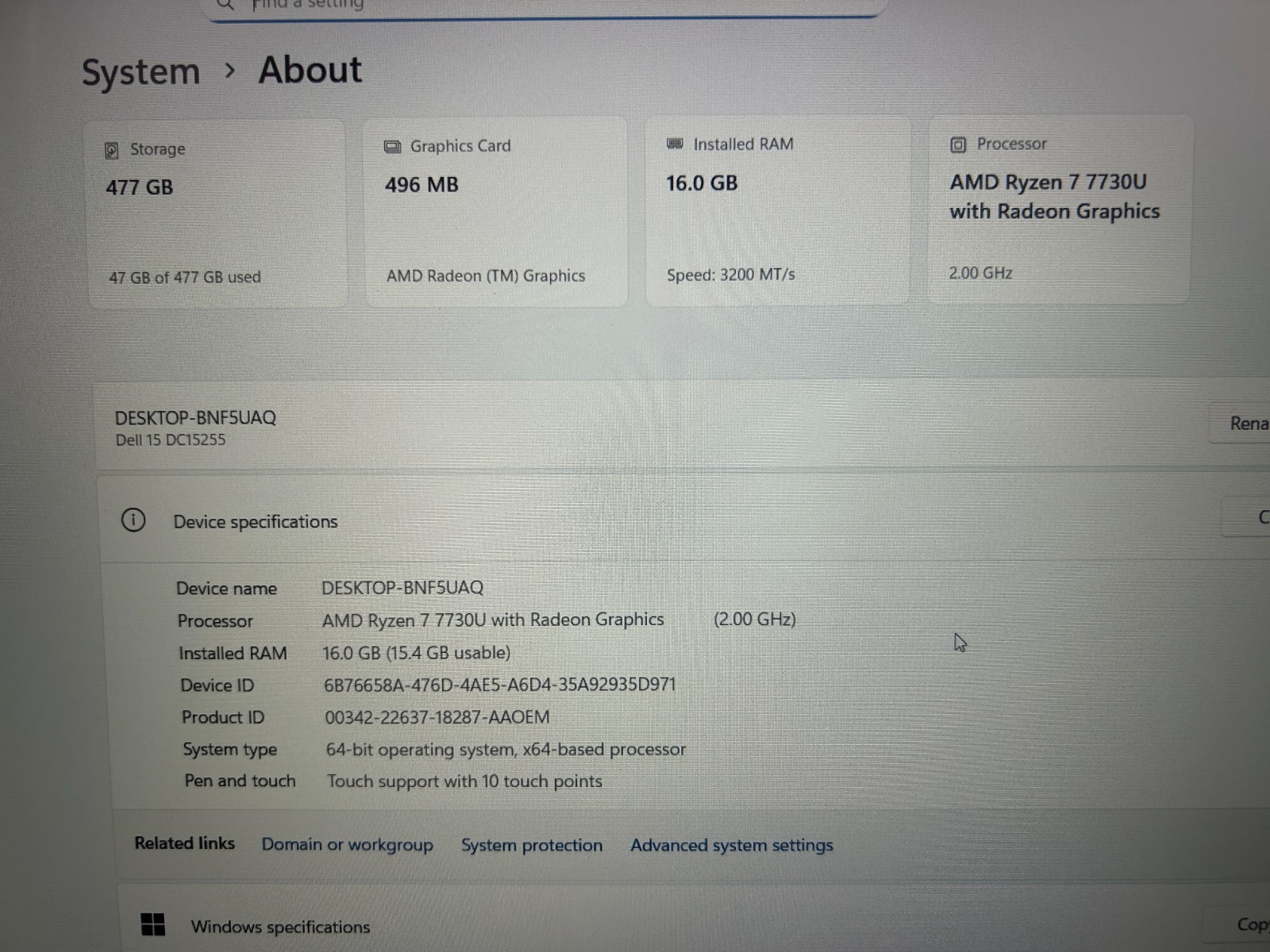Open the Storage 477 GB card
Image resolution: width=1270 pixels, height=952 pixels.
point(217,213)
